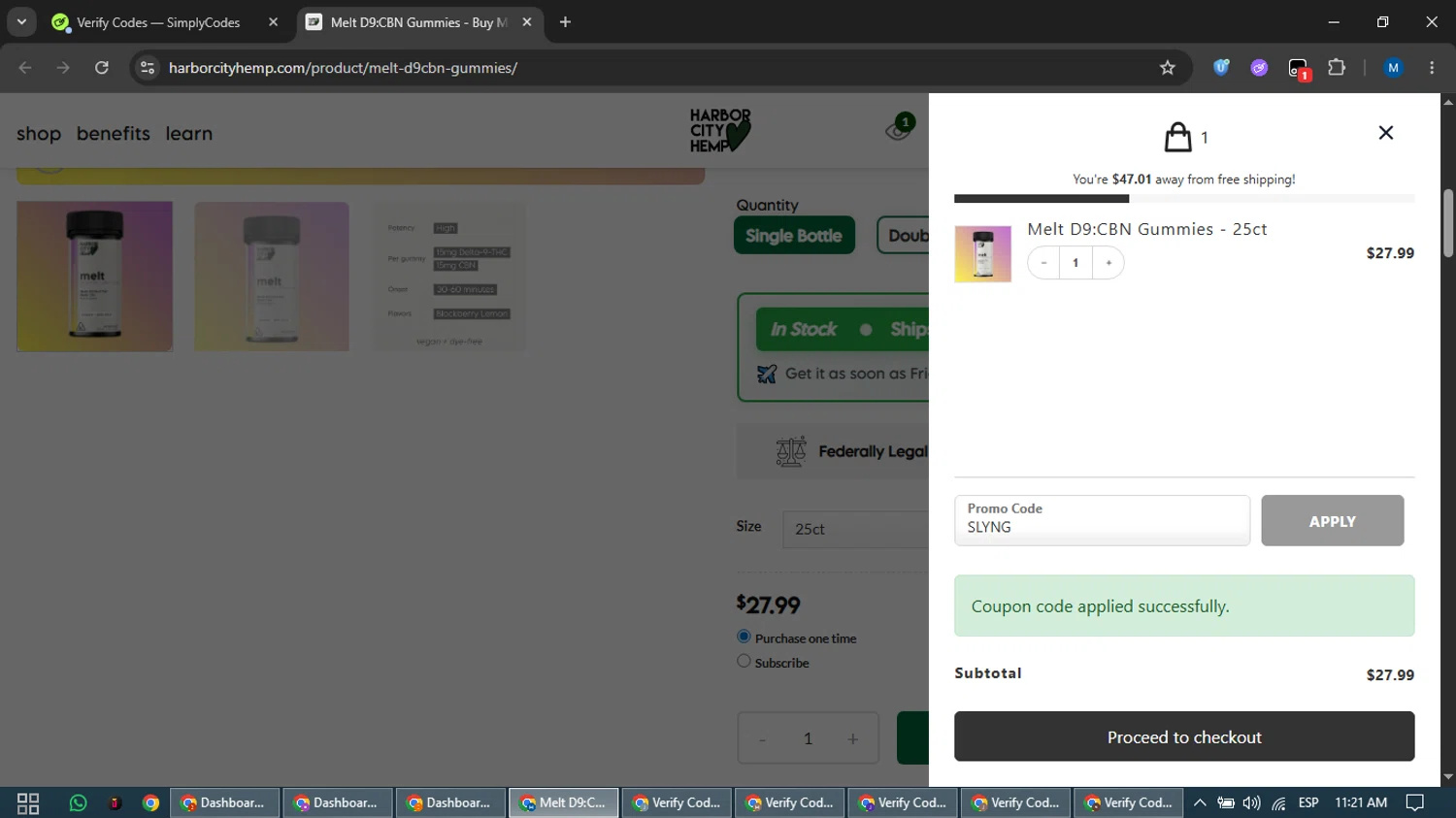The image size is (1456, 818).
Task: Open the red app icon on the taskbar
Action: (x=115, y=803)
